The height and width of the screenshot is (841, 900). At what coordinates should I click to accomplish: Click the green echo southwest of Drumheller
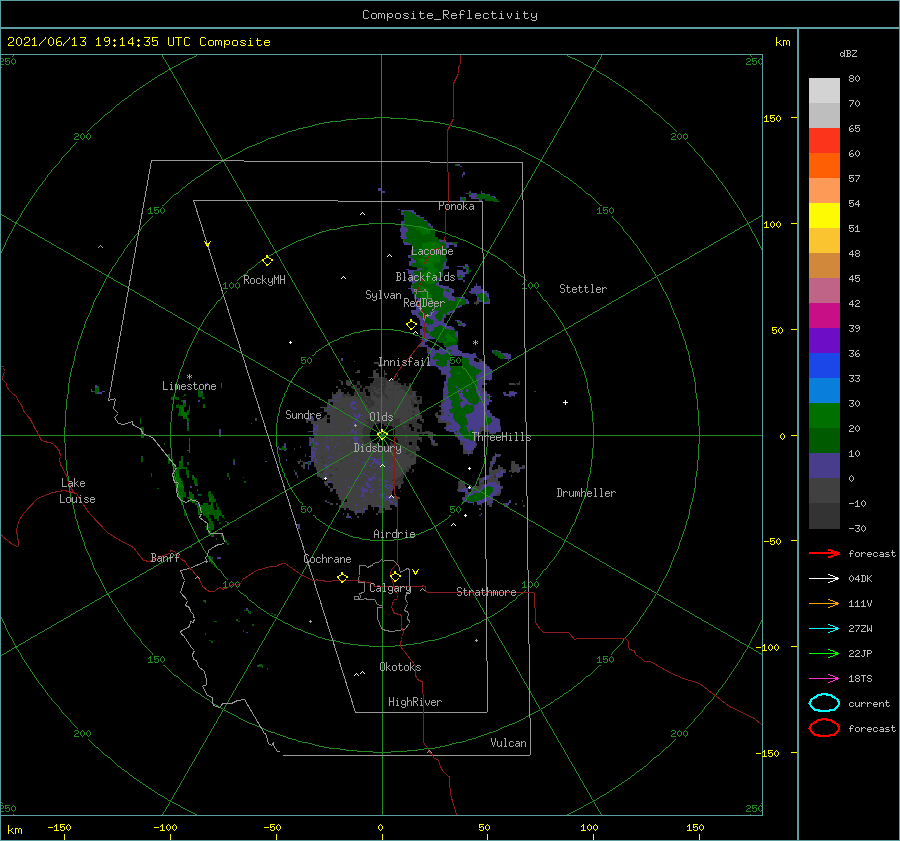481,494
